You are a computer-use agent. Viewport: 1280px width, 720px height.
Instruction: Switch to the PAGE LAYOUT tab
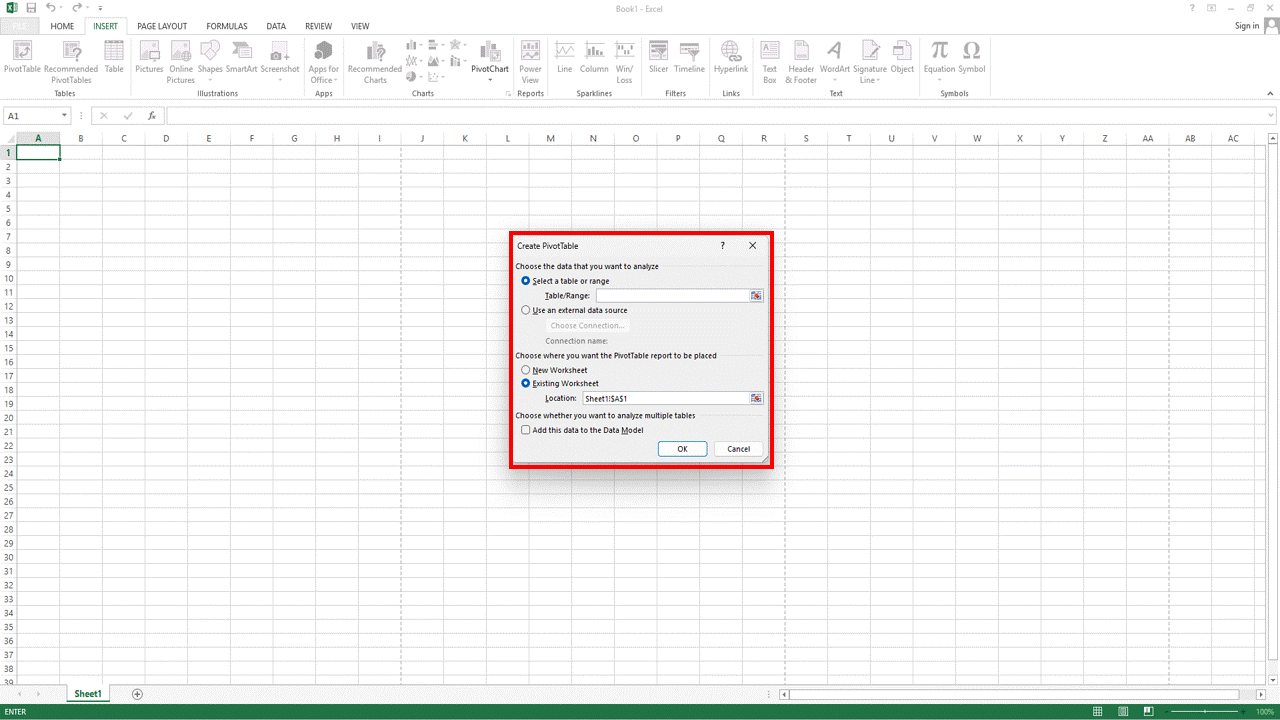162,26
